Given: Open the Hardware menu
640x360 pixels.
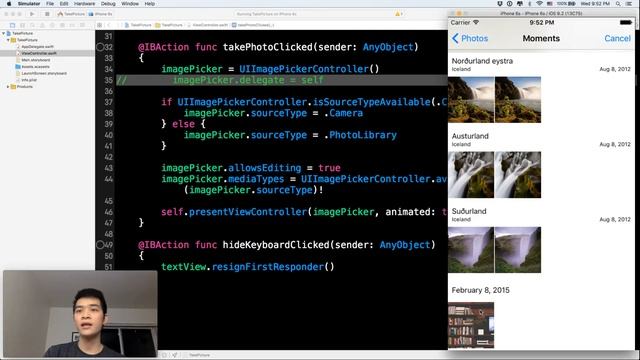Looking at the screenshot, I should [84, 4].
